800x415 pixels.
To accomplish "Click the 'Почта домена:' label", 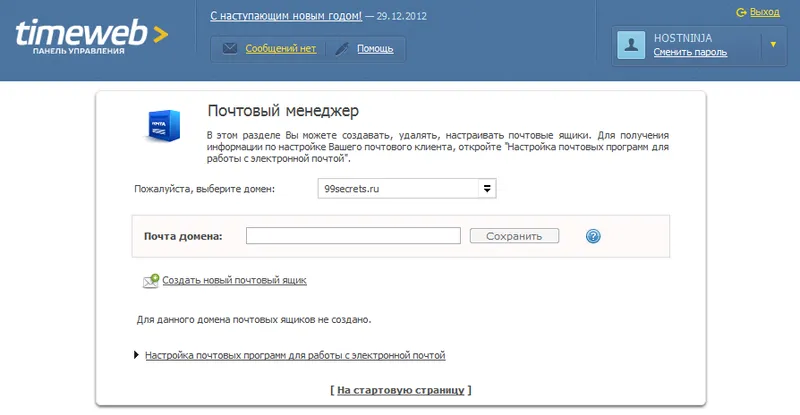I will coord(183,236).
